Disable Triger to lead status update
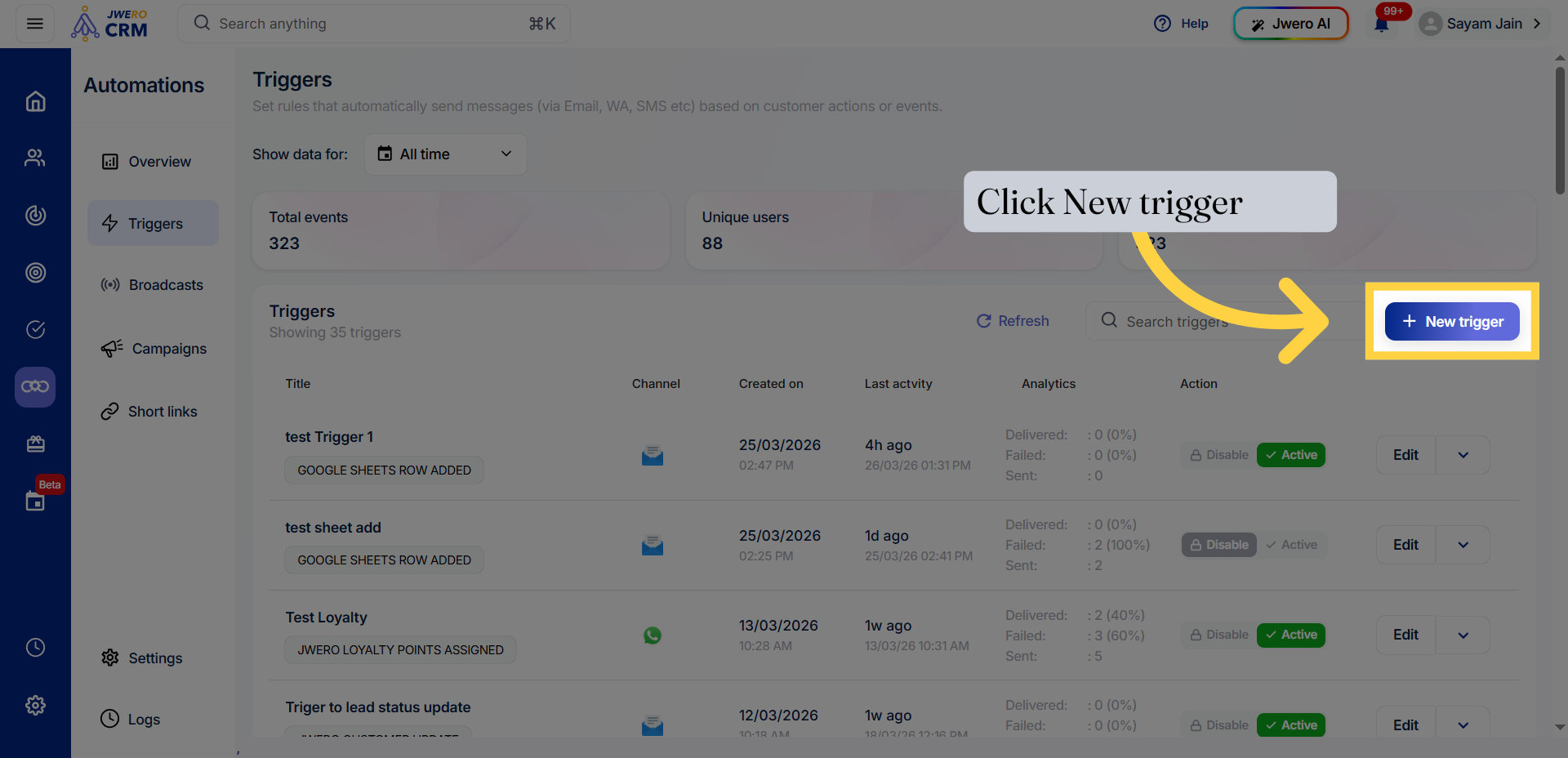1568x758 pixels. (1219, 725)
